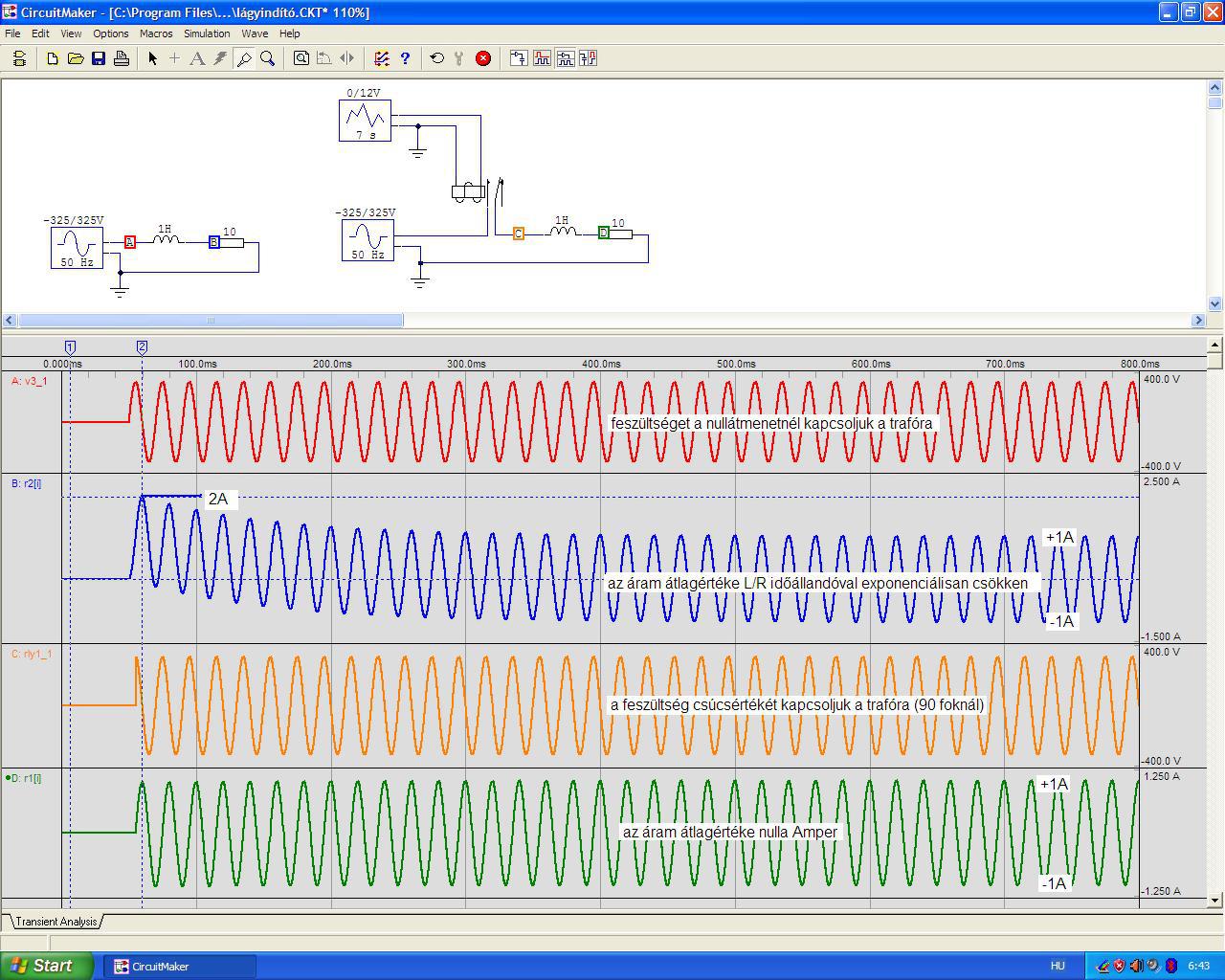1225x980 pixels.
Task: Open the Macros menu
Action: [x=156, y=33]
